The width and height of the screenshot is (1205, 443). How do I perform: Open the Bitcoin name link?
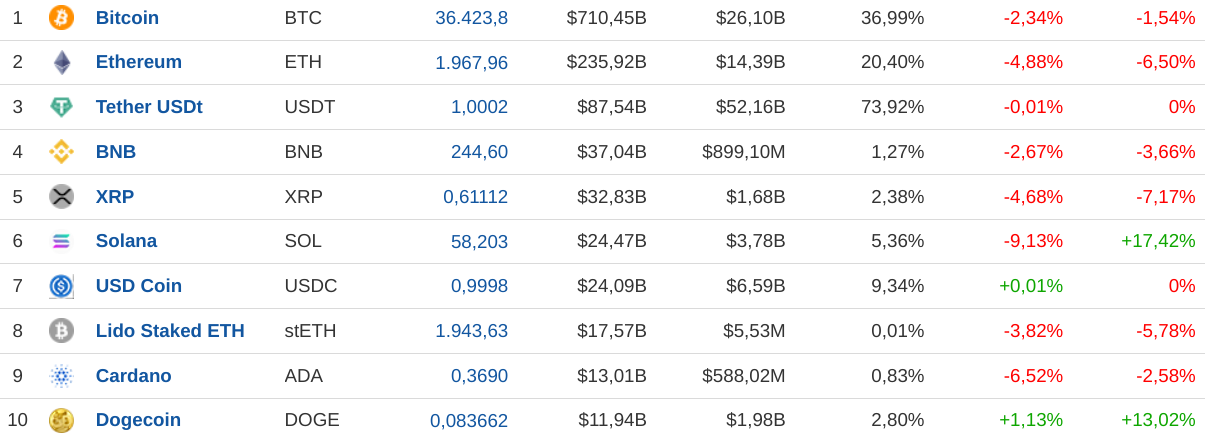click(127, 18)
